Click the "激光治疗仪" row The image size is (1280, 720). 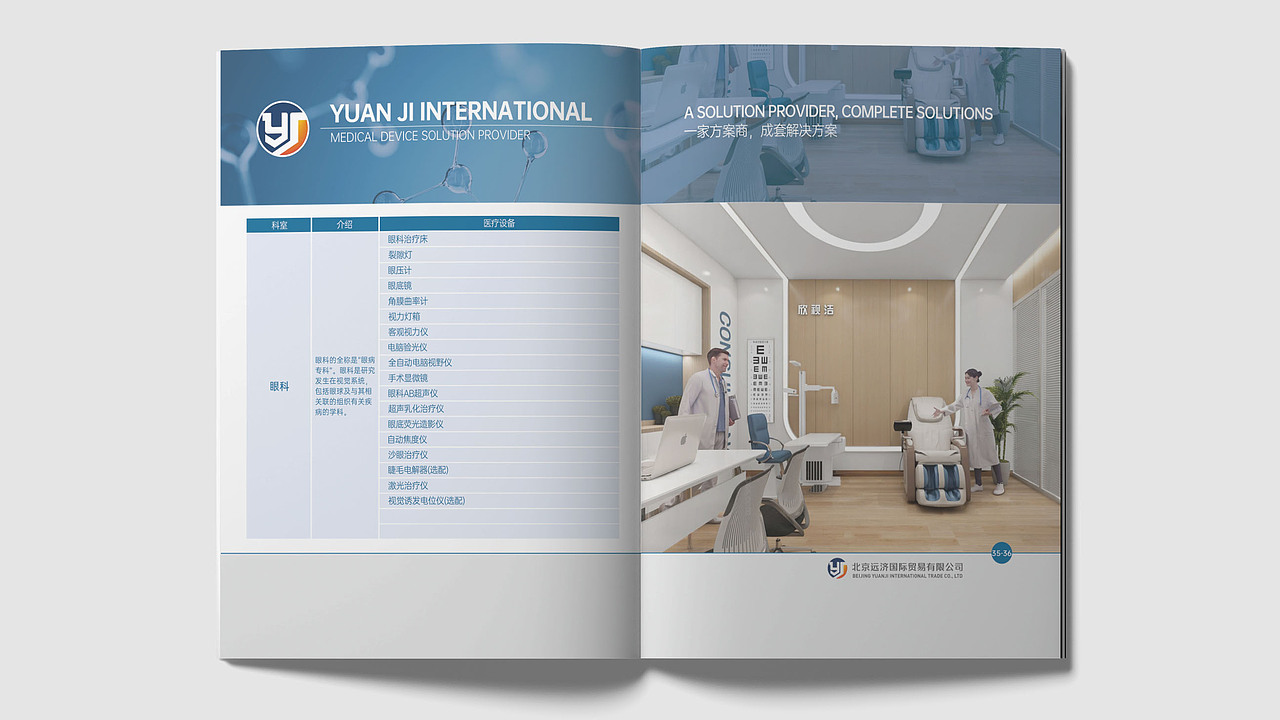[499, 485]
